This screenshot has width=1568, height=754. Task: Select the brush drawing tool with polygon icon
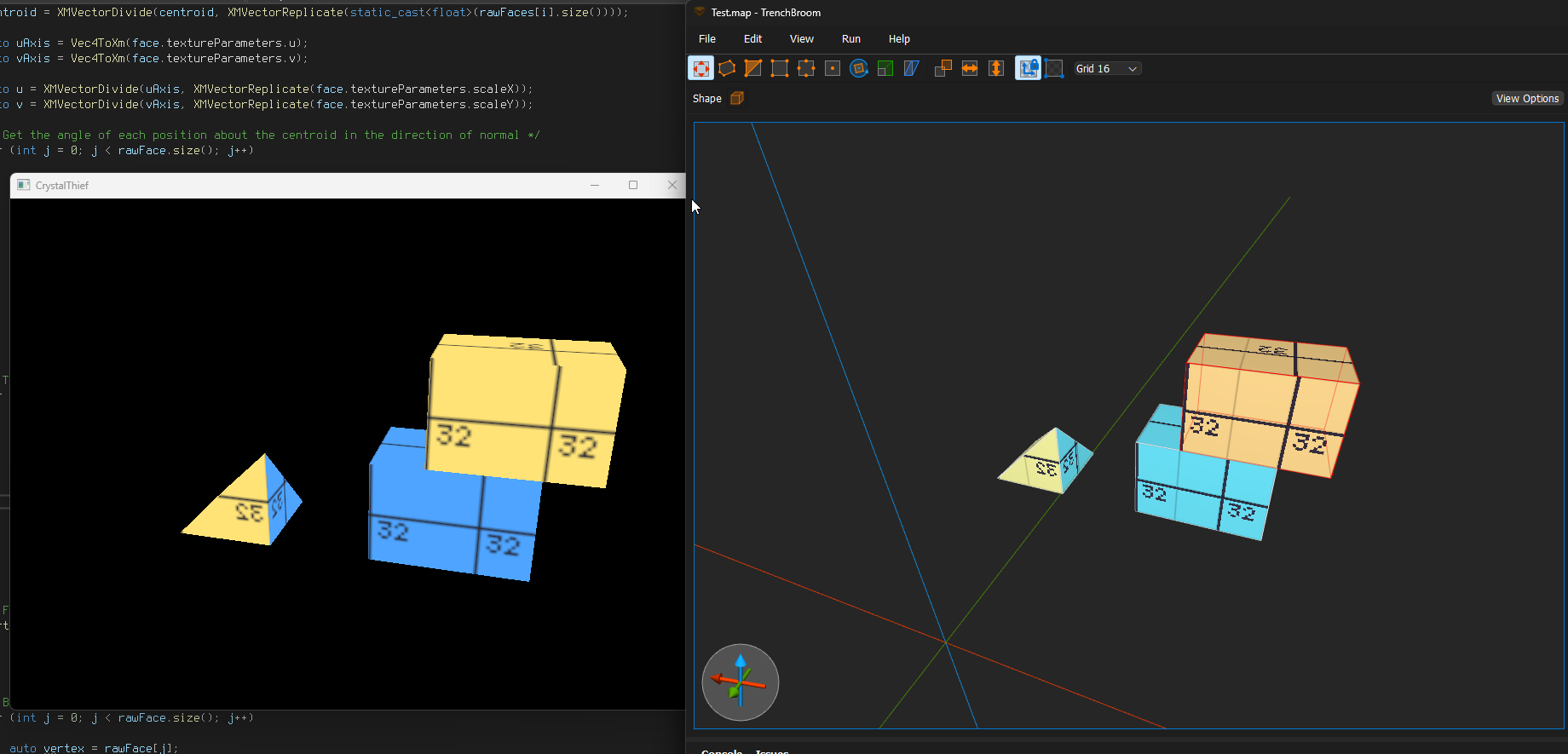(727, 69)
